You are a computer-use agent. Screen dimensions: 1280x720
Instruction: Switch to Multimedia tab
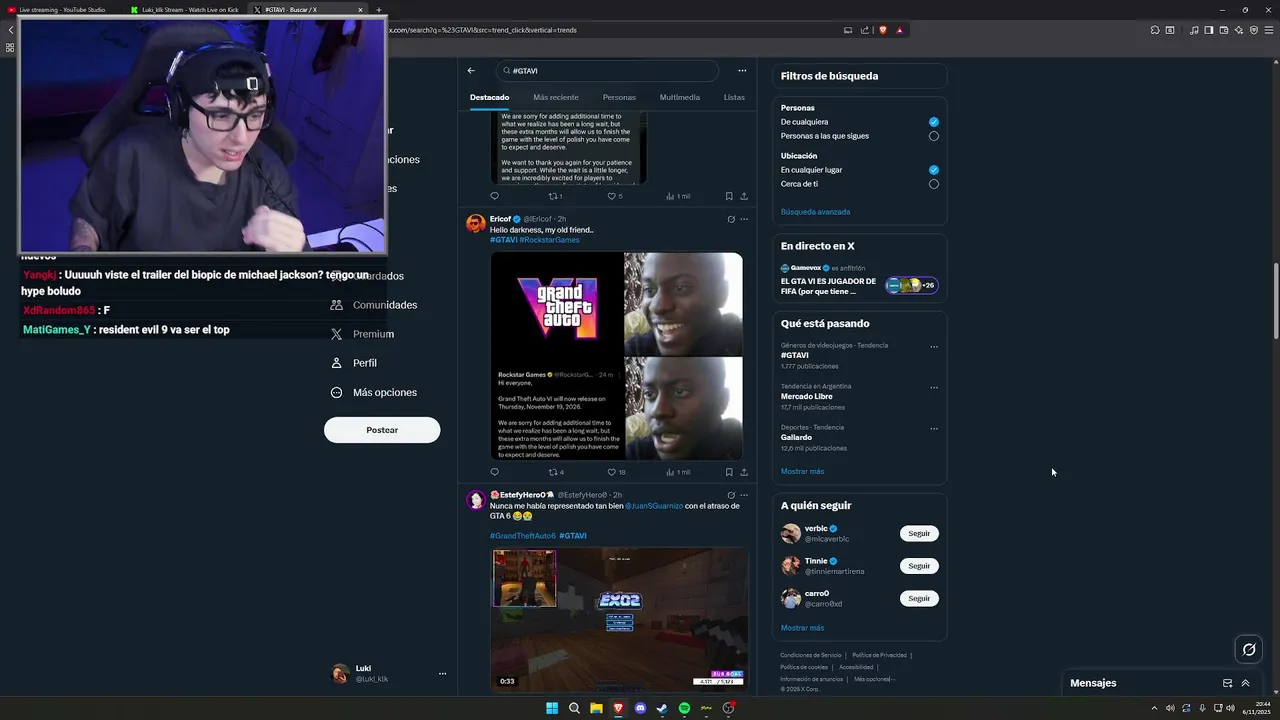tap(680, 97)
